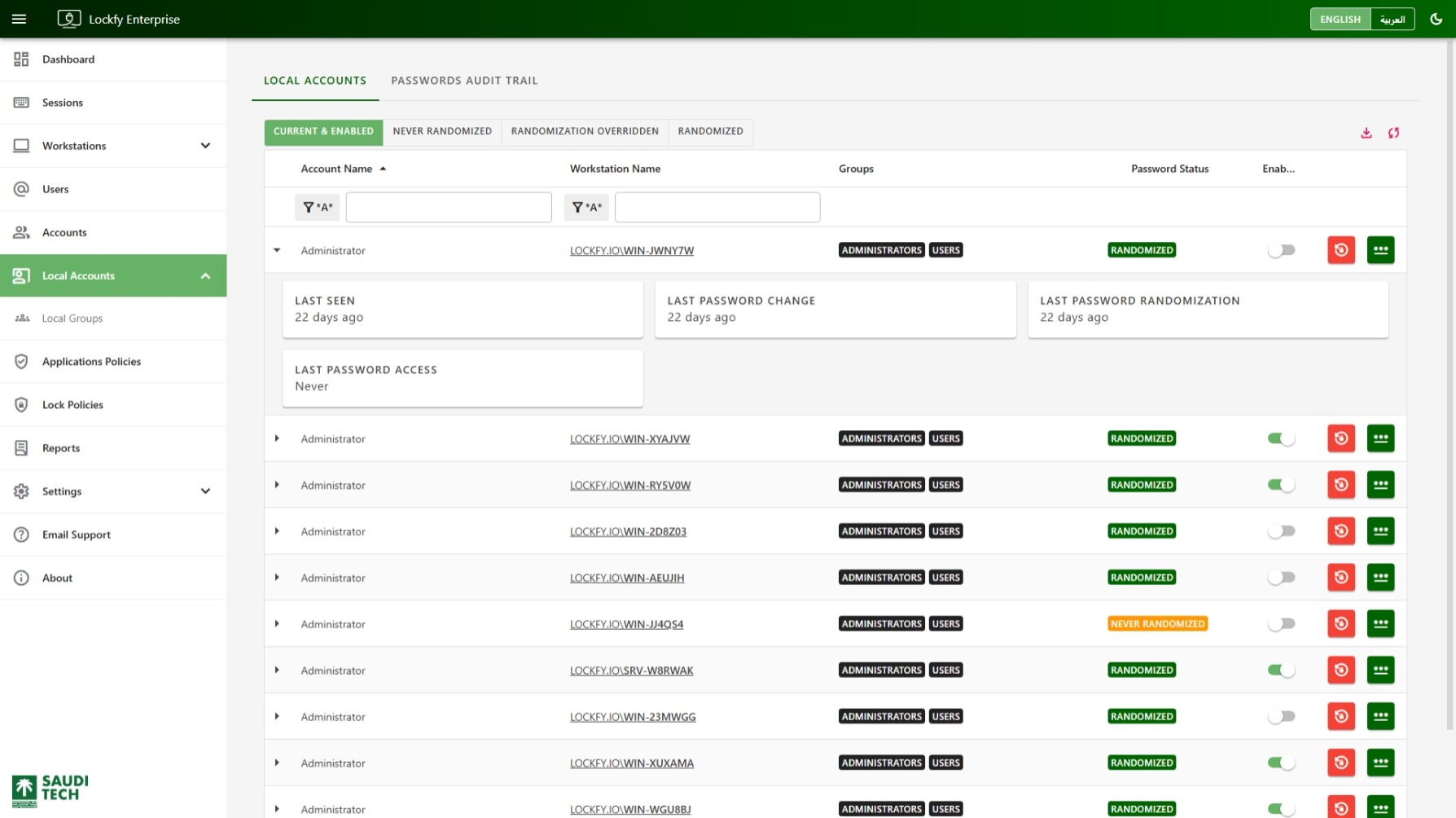
Task: Open workstation link LOCKFY.IO\SRV-W8RWAK
Action: pyautogui.click(x=632, y=671)
